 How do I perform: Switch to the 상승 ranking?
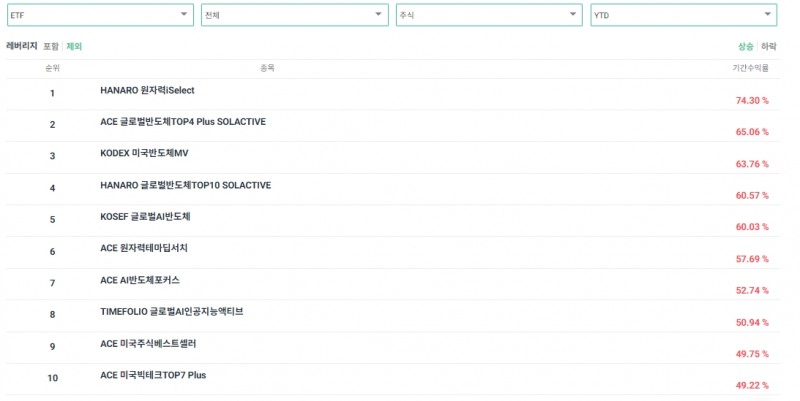pos(745,46)
